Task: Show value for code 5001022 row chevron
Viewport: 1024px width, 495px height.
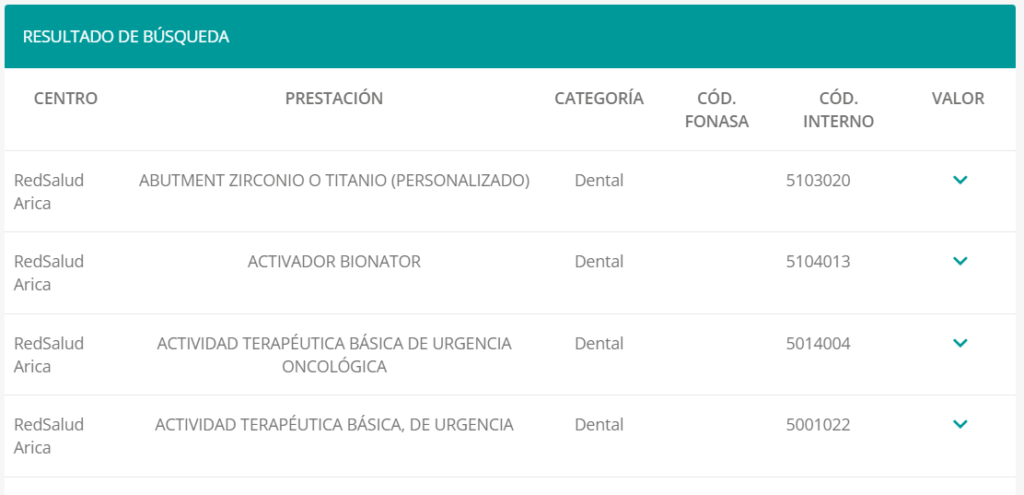Action: pyautogui.click(x=959, y=424)
